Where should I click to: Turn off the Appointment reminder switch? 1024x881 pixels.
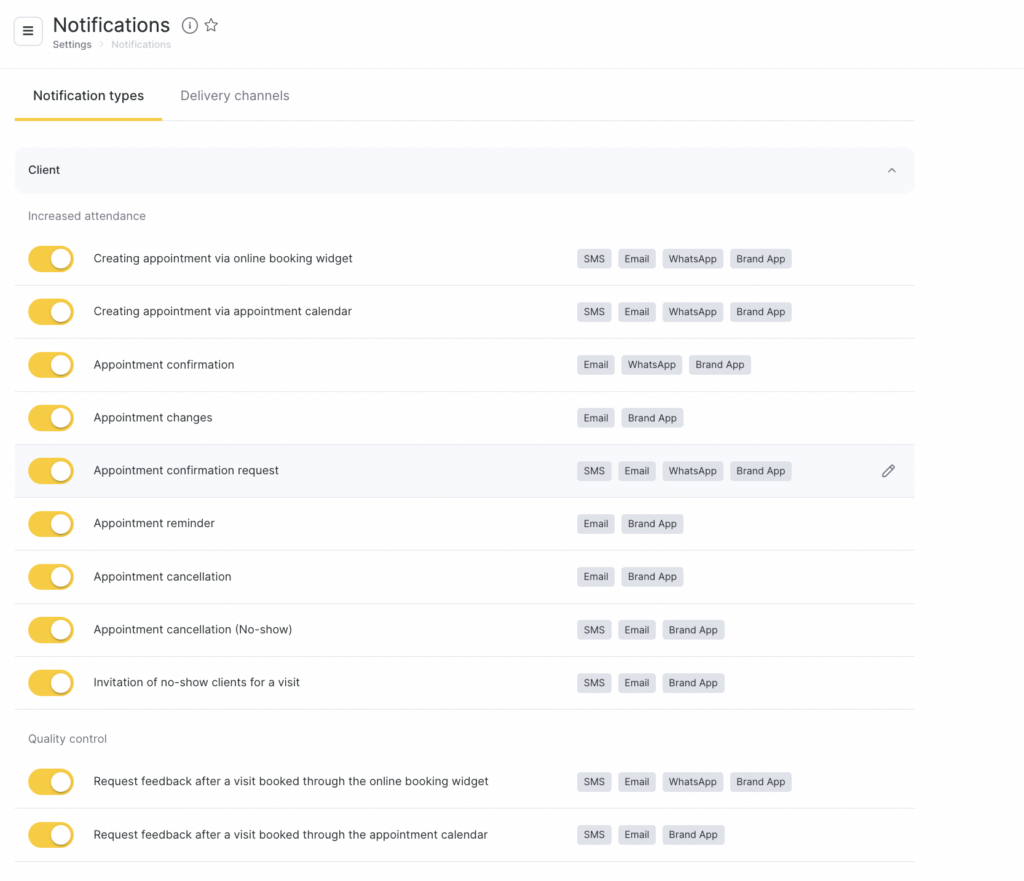(x=51, y=524)
